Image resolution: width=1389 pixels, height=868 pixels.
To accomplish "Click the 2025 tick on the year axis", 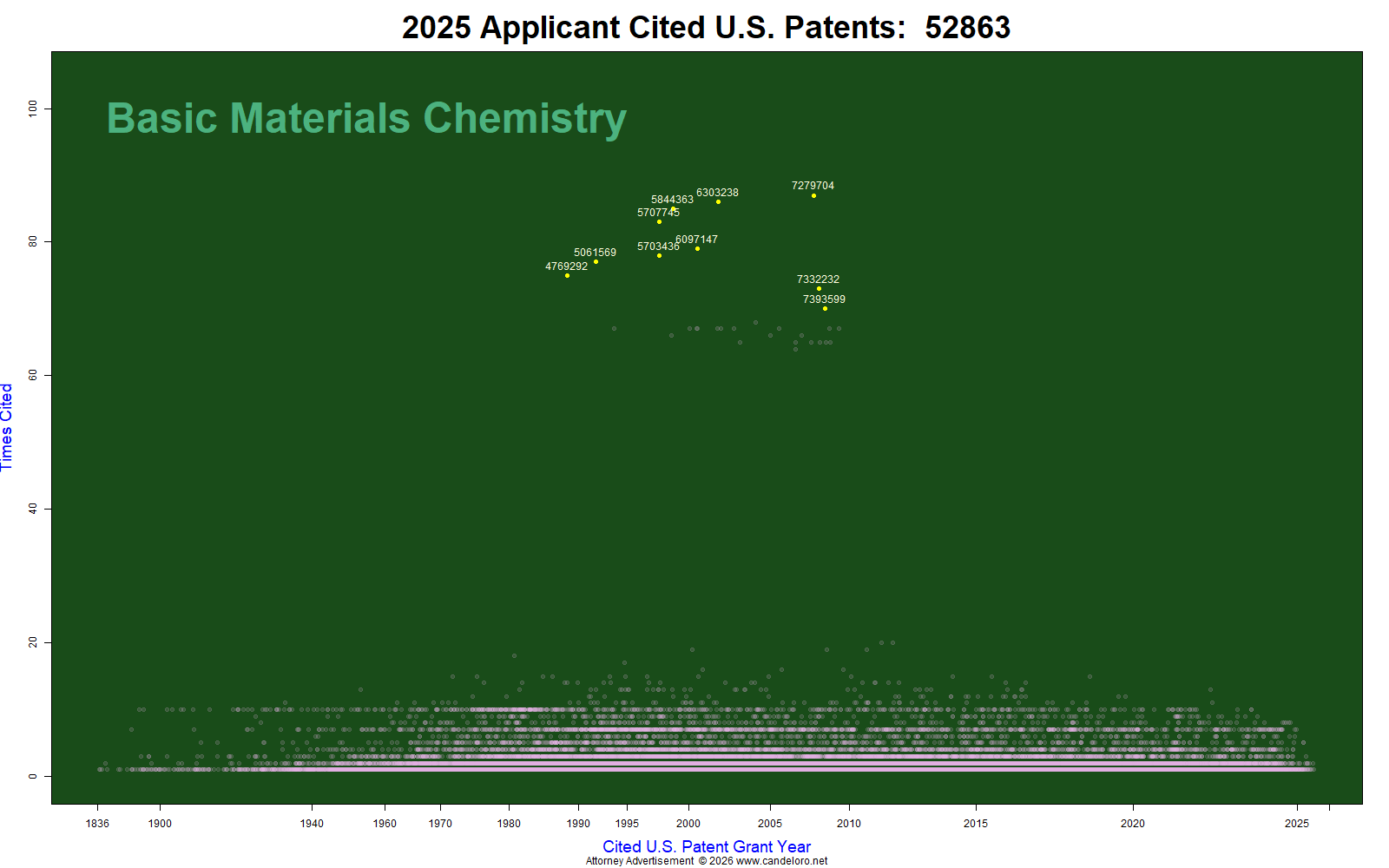I will click(x=1297, y=824).
